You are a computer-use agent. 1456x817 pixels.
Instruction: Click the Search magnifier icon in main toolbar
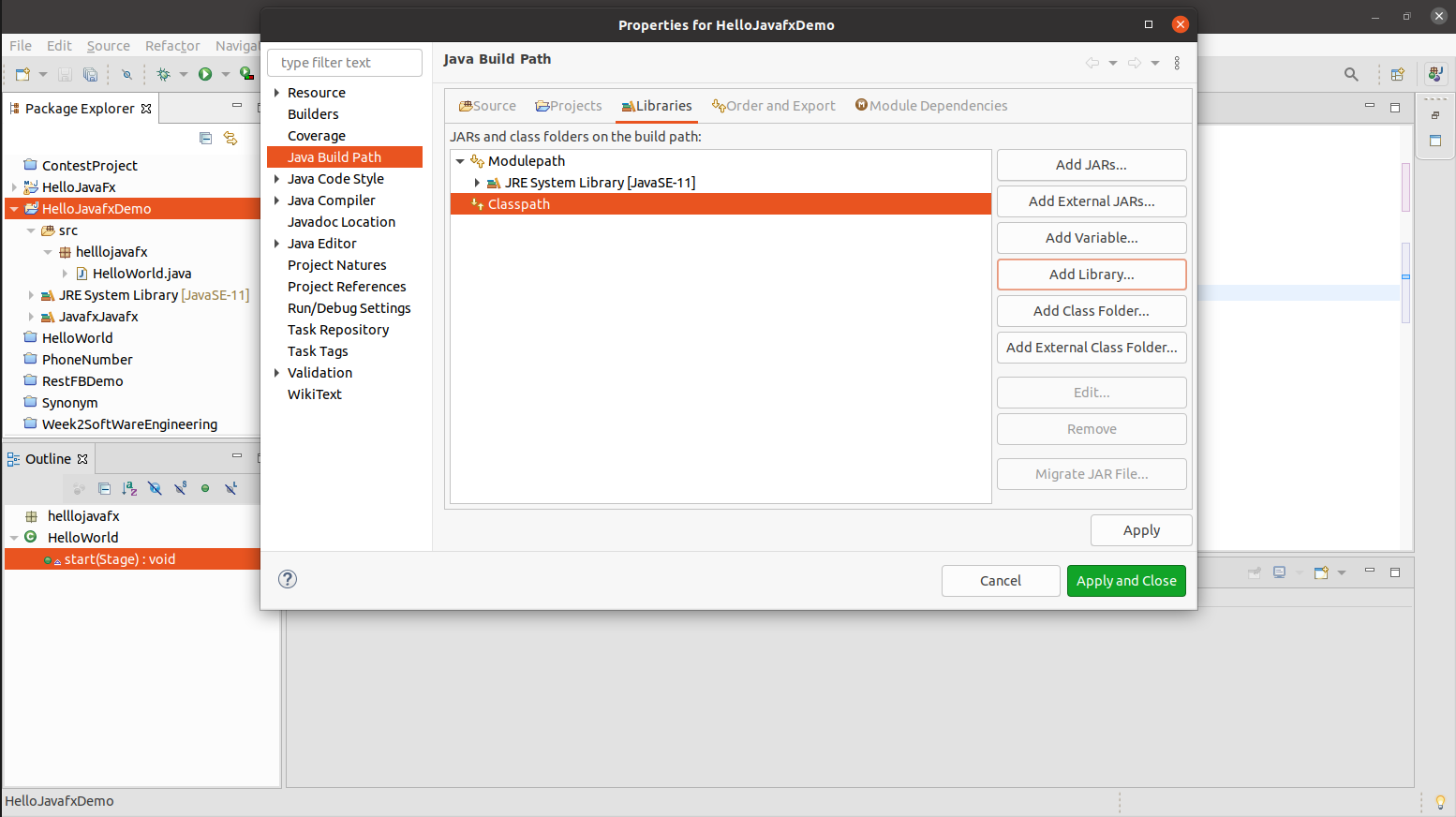pyautogui.click(x=1351, y=74)
